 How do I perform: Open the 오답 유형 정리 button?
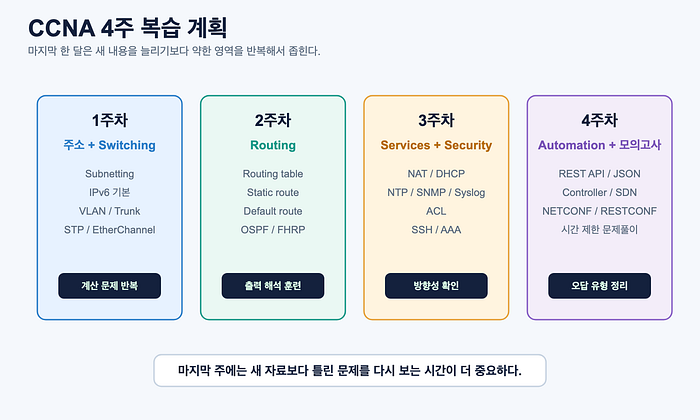coord(600,286)
